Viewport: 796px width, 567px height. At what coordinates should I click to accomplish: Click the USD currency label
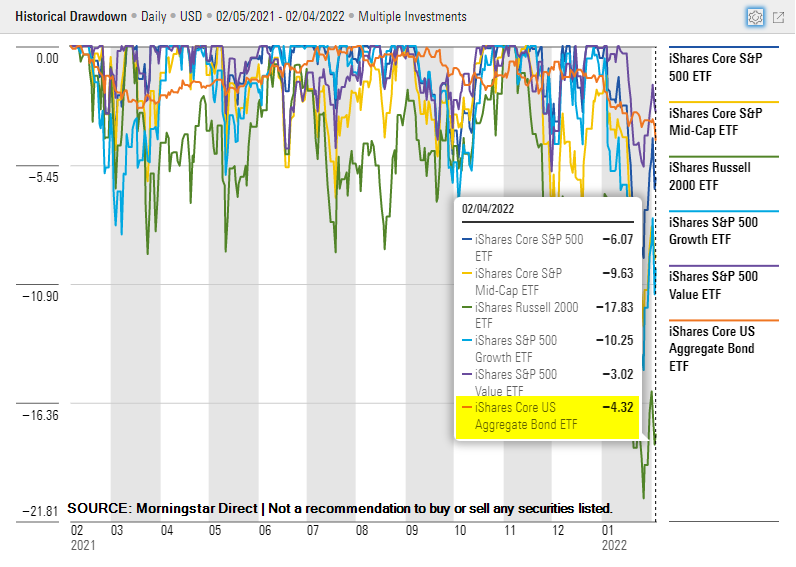191,16
